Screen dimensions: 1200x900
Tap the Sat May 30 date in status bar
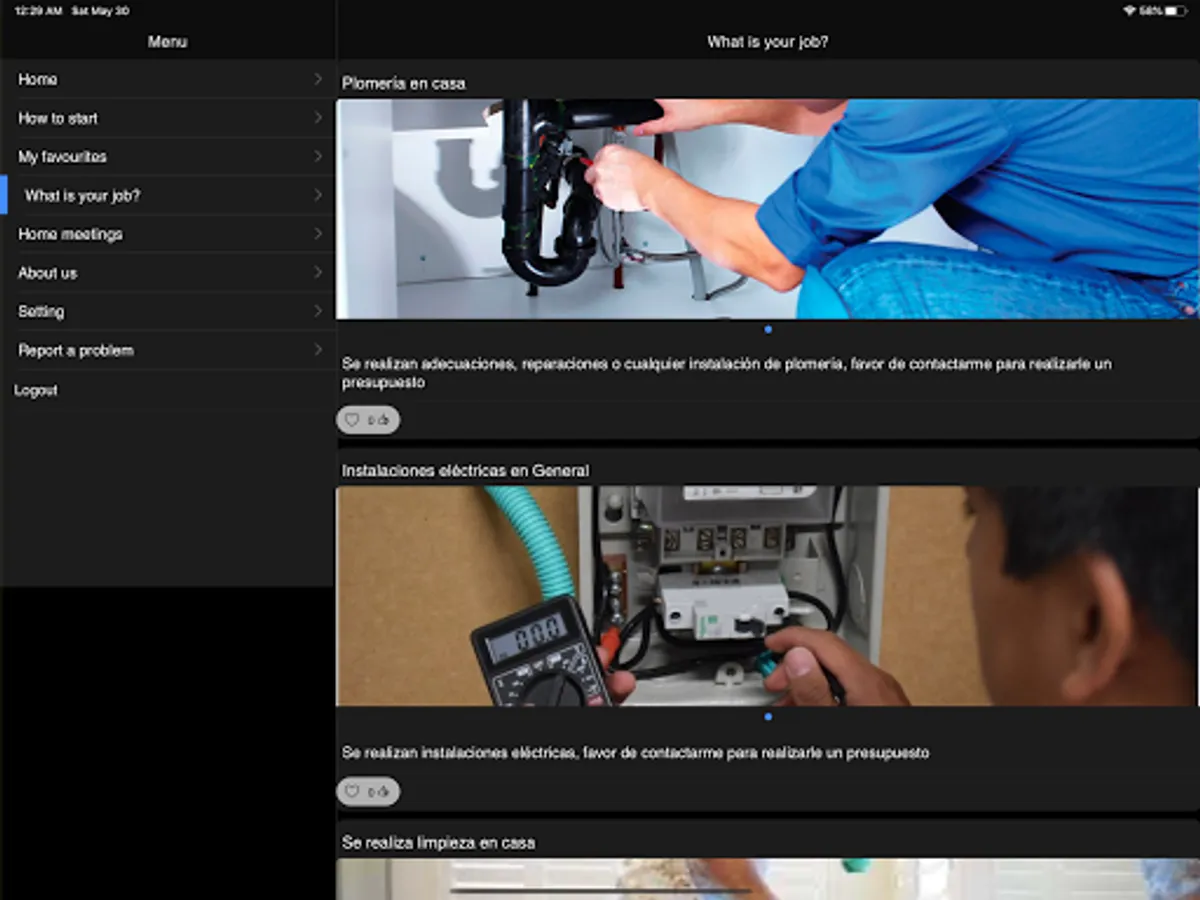click(100, 10)
